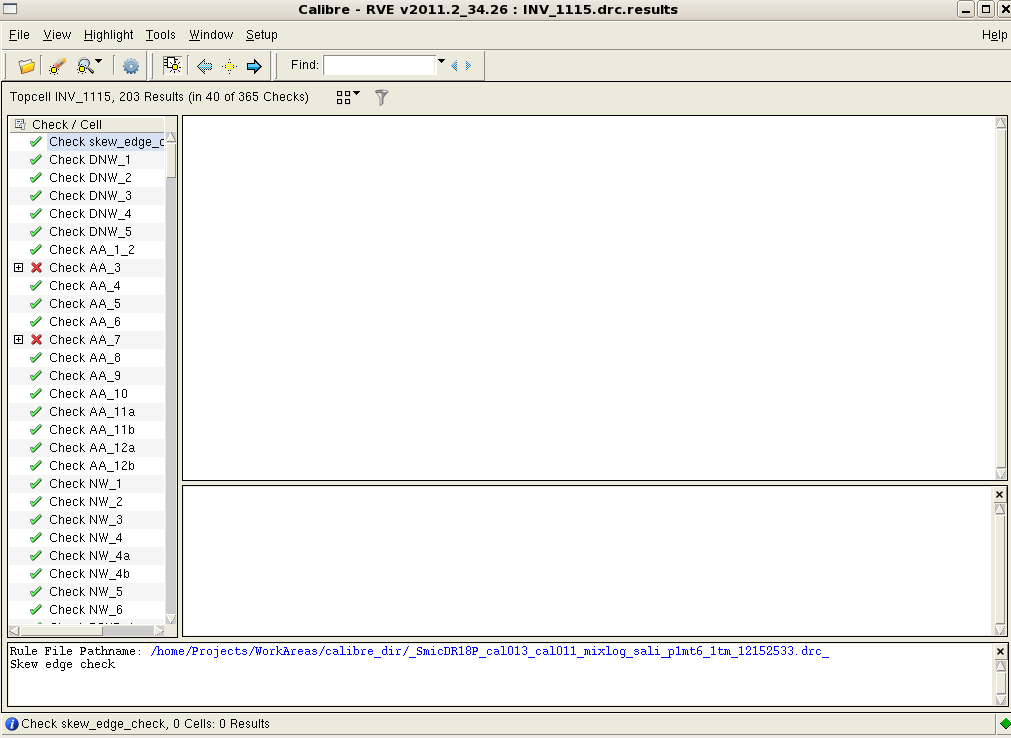Select the failing Check AA_3 row
This screenshot has height=738, width=1011.
[x=84, y=268]
